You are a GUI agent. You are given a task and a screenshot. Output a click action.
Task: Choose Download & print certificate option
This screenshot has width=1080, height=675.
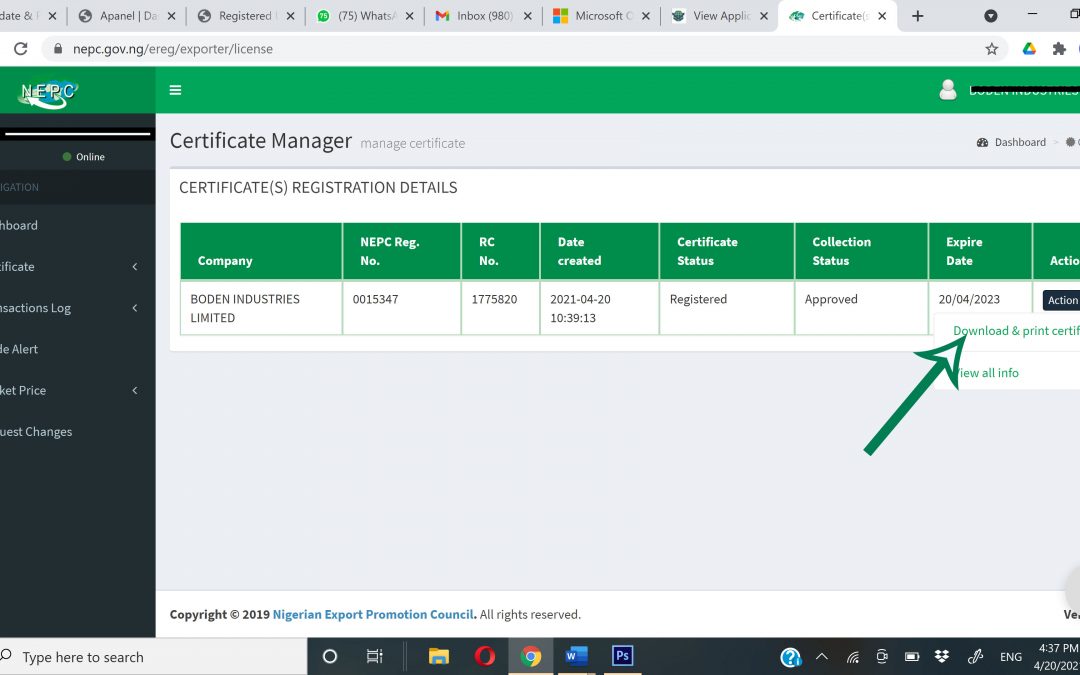[x=1016, y=331]
